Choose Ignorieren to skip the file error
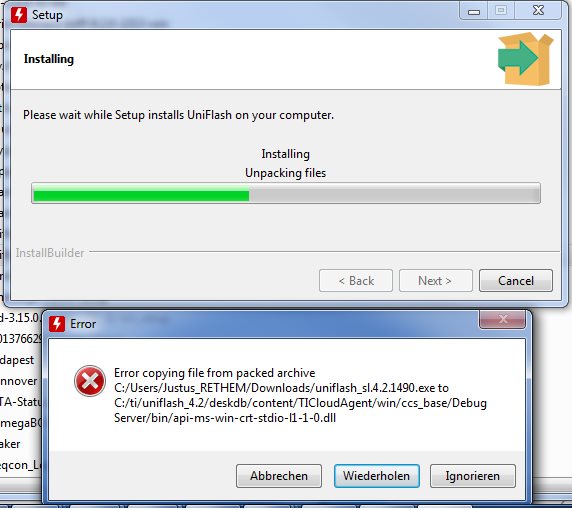572x510 pixels. (x=472, y=476)
